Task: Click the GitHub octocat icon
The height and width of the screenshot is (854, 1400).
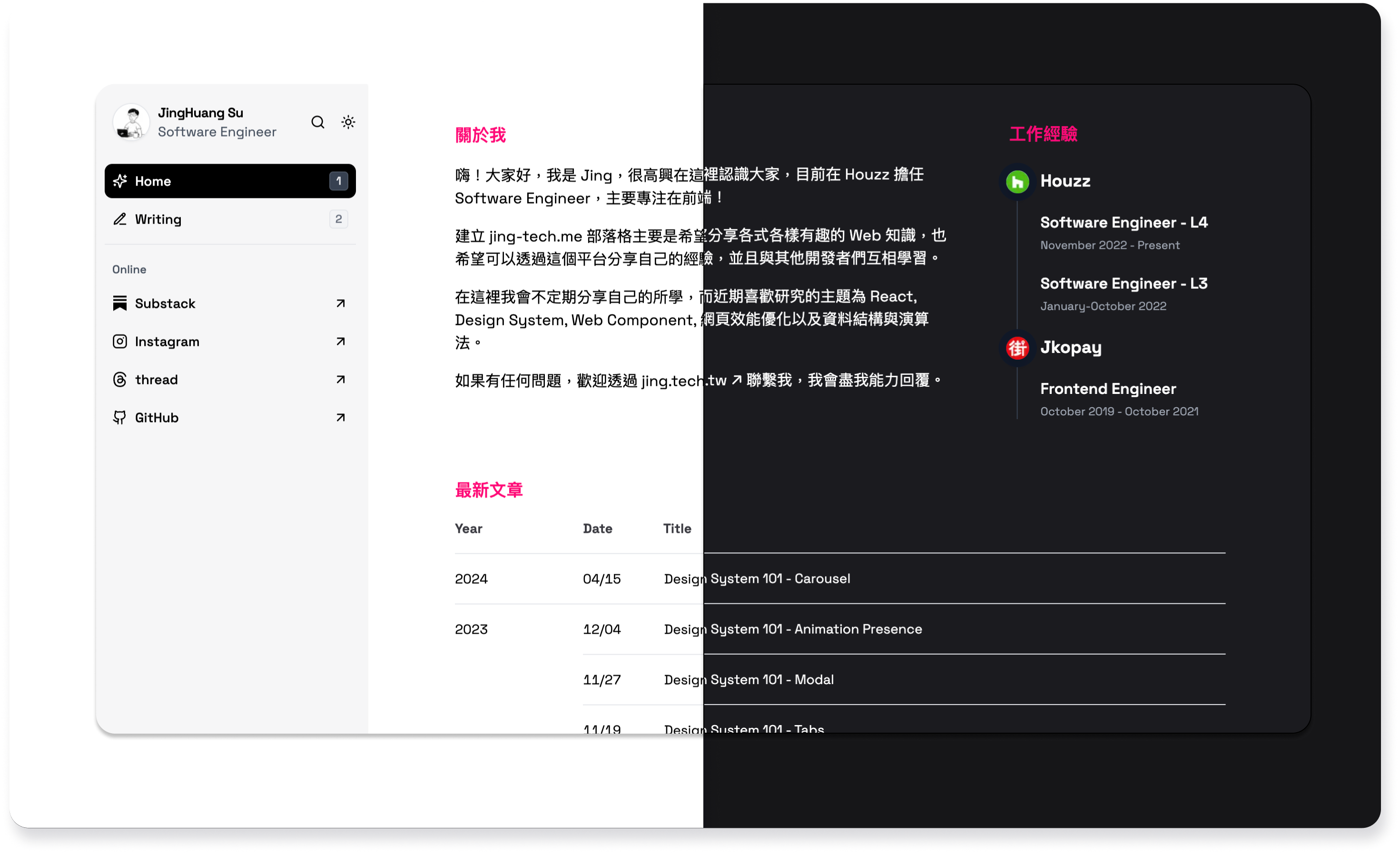Action: [x=120, y=418]
